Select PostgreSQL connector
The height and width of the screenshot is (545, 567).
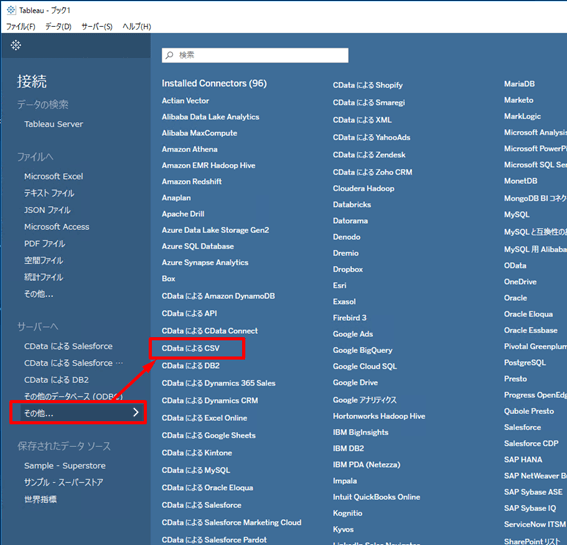[525, 362]
